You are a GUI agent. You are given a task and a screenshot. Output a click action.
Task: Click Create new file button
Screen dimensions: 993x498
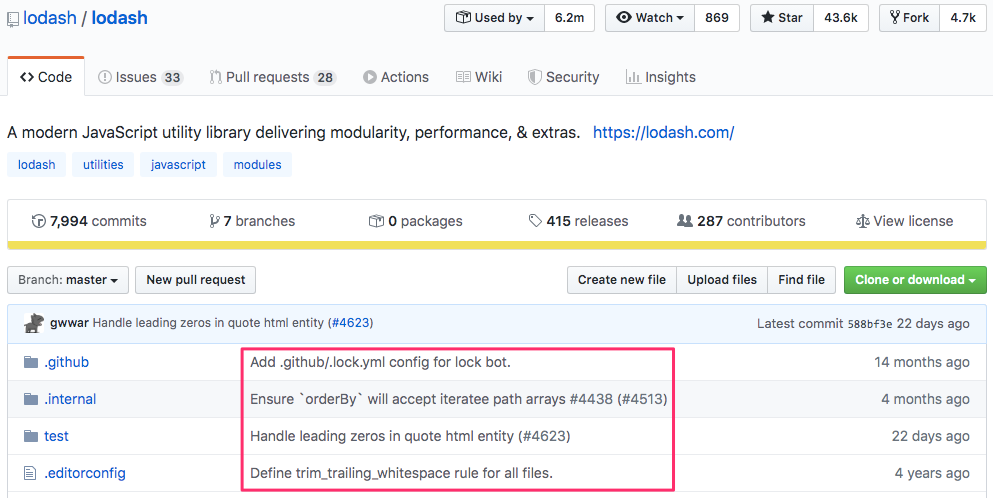(x=622, y=280)
